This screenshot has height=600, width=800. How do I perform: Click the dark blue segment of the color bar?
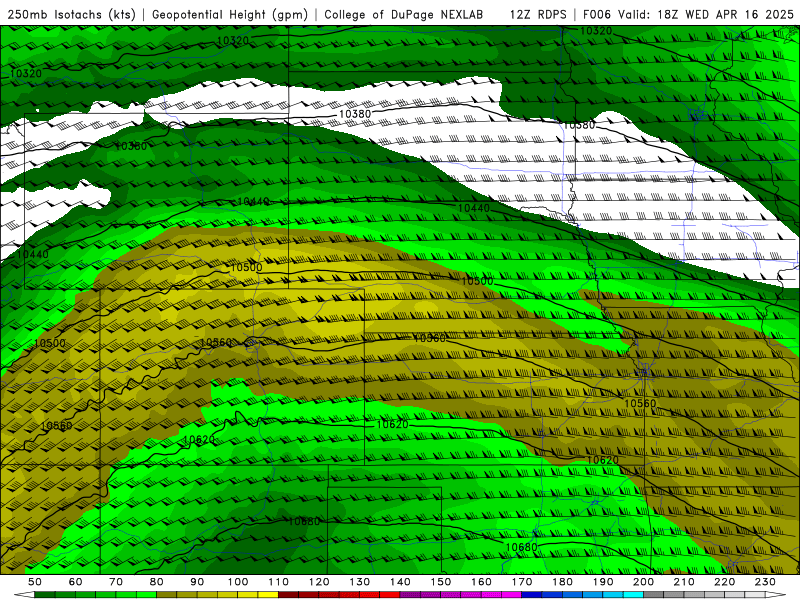tap(532, 594)
